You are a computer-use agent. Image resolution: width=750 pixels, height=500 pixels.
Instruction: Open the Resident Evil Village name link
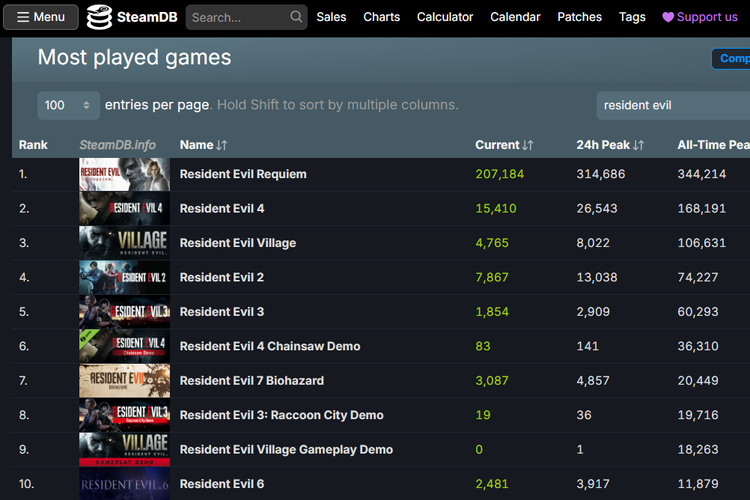[238, 243]
